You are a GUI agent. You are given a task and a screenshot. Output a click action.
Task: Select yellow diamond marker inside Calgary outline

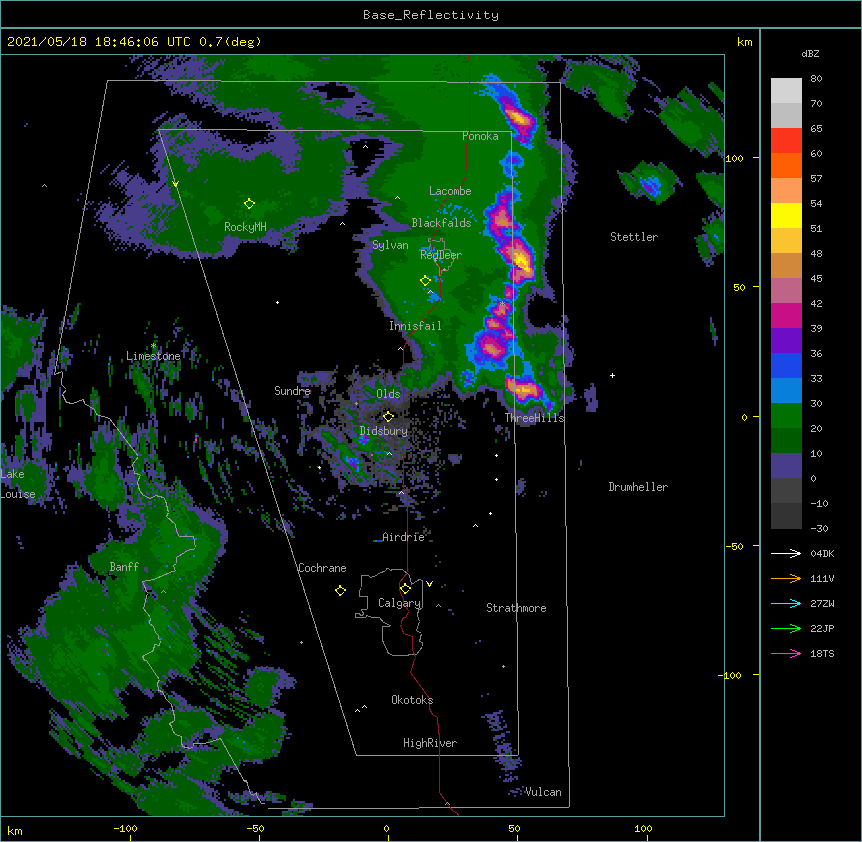405,588
